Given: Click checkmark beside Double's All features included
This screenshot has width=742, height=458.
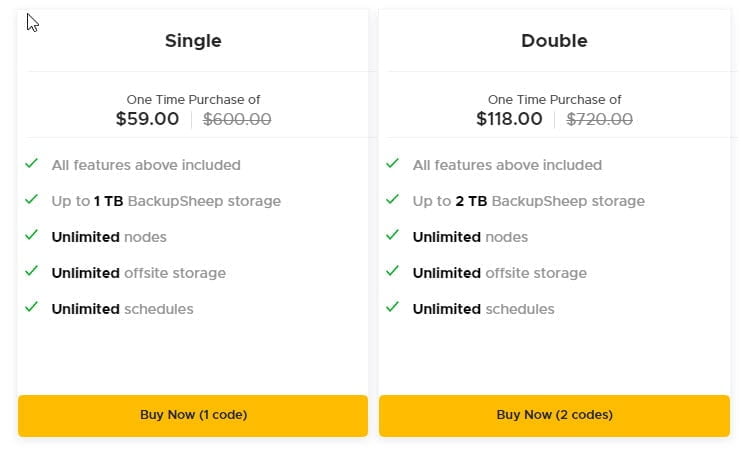Looking at the screenshot, I should [x=393, y=164].
